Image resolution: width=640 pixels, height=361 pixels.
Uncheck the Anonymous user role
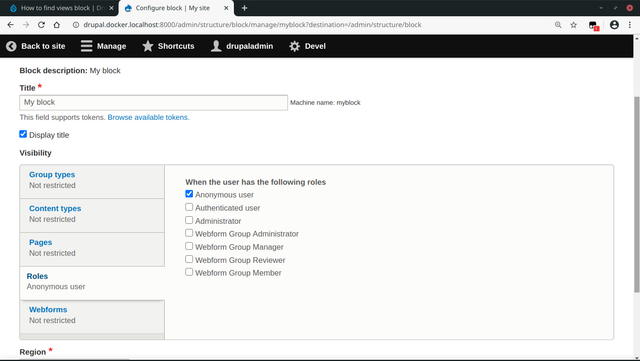[x=189, y=194]
